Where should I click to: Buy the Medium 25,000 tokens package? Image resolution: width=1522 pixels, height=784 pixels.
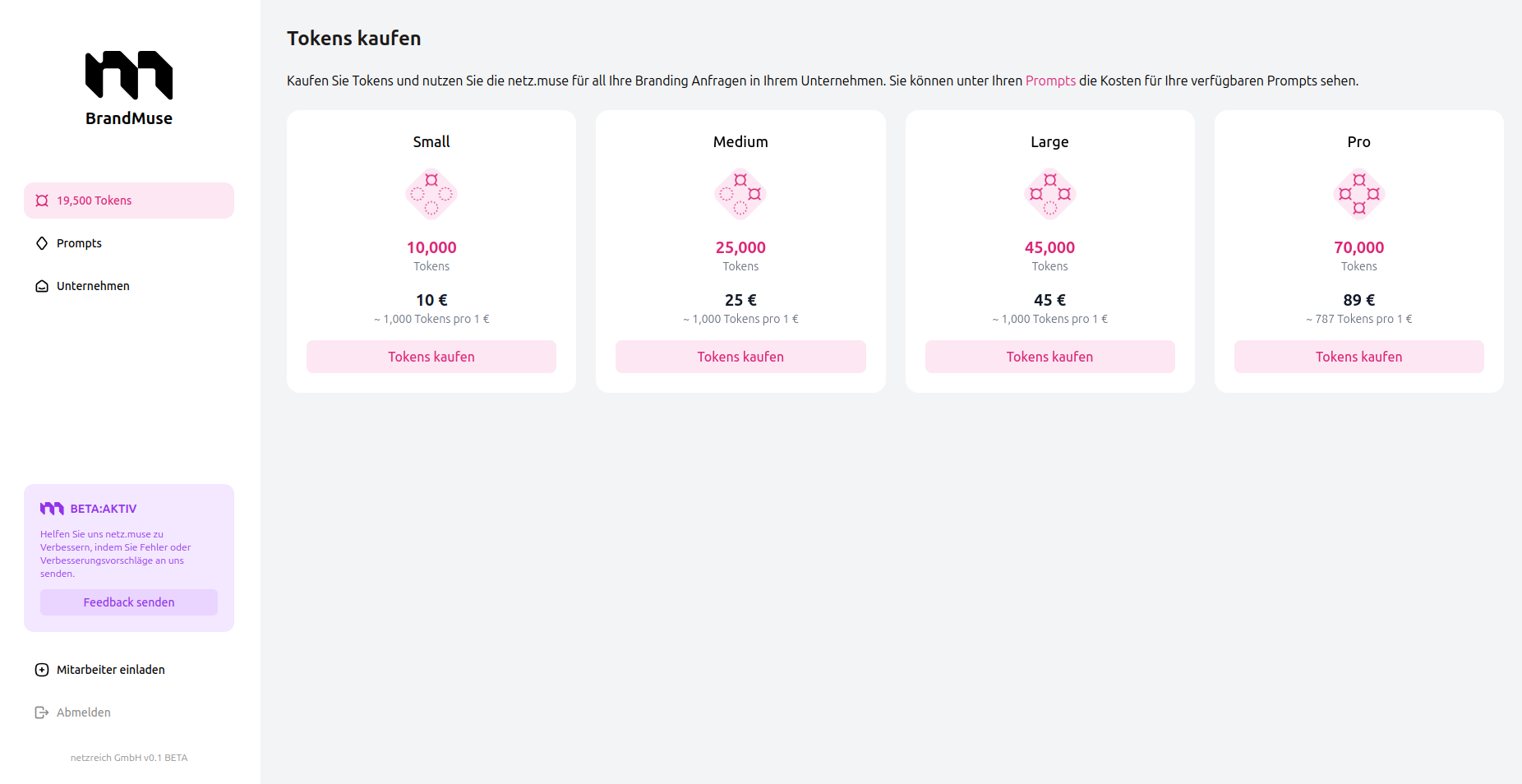pyautogui.click(x=740, y=357)
